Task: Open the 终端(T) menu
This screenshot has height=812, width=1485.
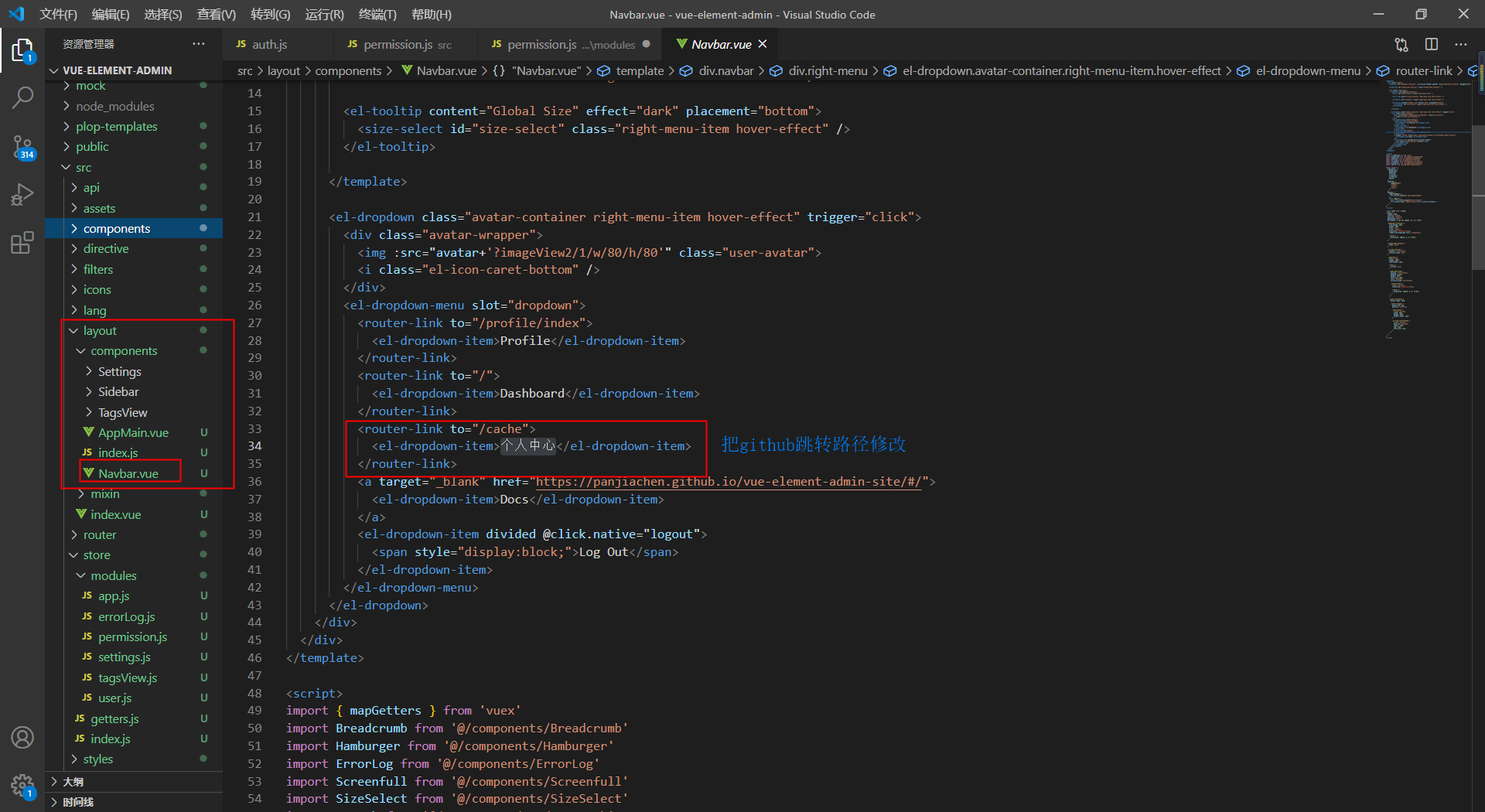Action: coord(377,14)
